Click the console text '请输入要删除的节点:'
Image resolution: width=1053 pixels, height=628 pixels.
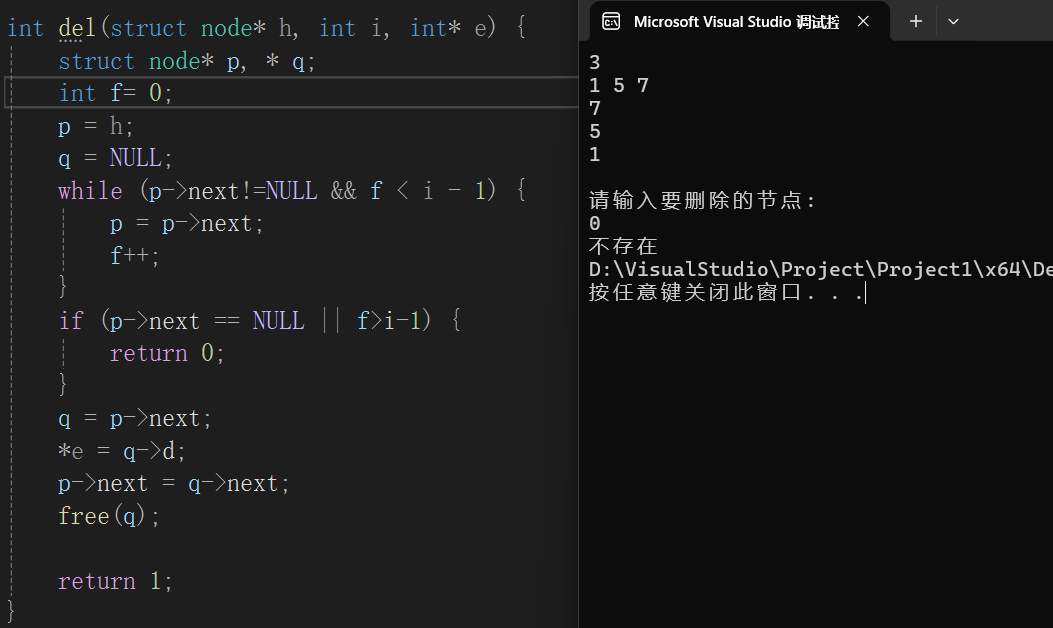702,200
